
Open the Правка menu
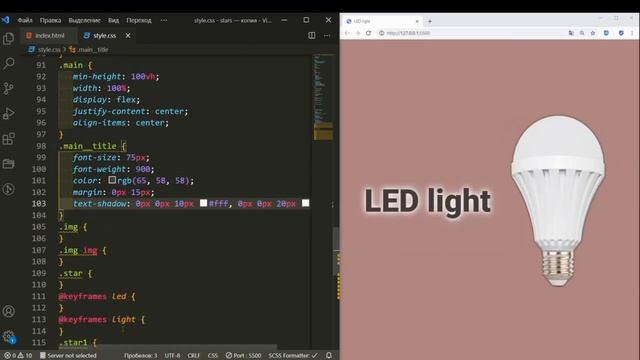pyautogui.click(x=50, y=20)
